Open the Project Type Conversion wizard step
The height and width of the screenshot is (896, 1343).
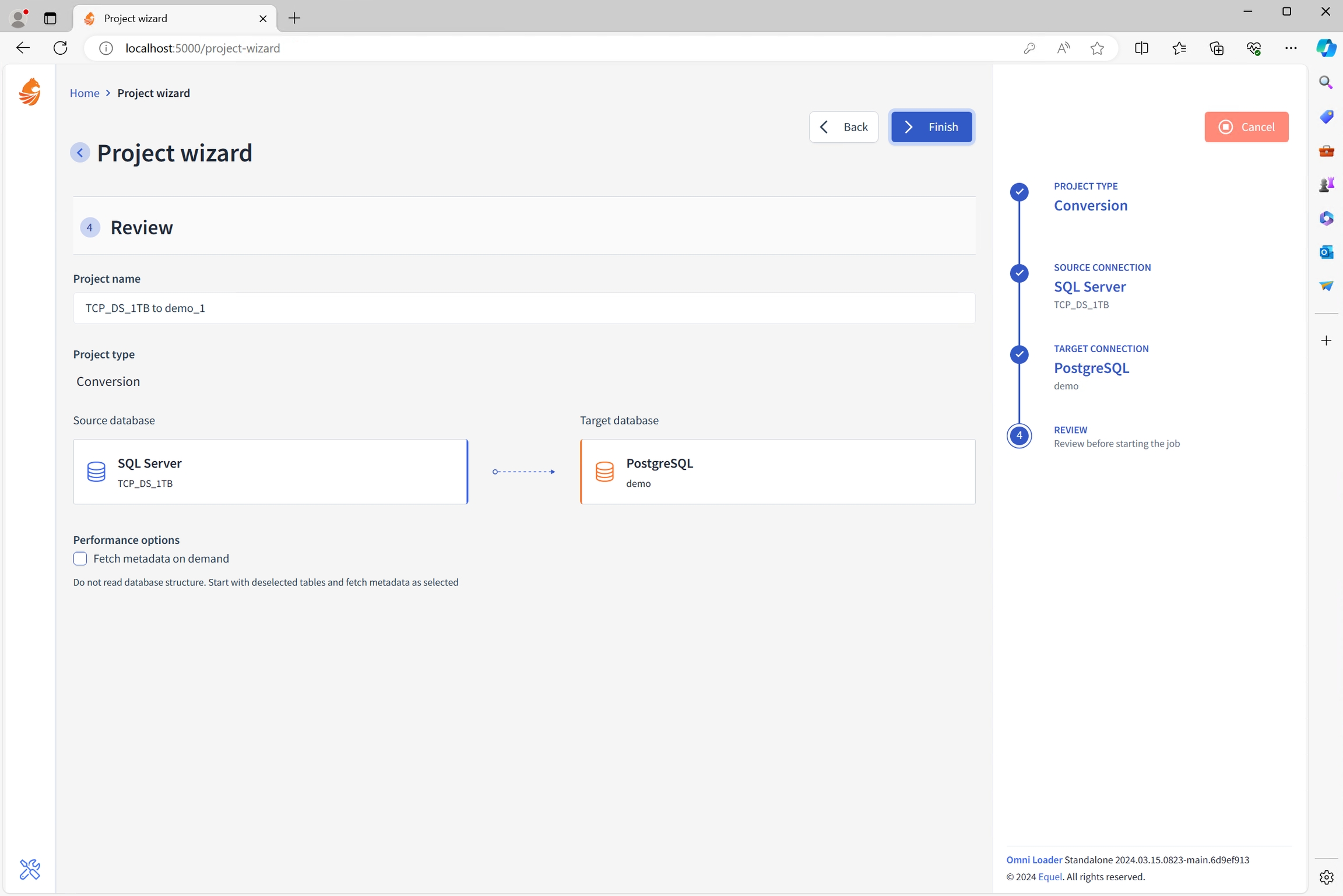1090,205
